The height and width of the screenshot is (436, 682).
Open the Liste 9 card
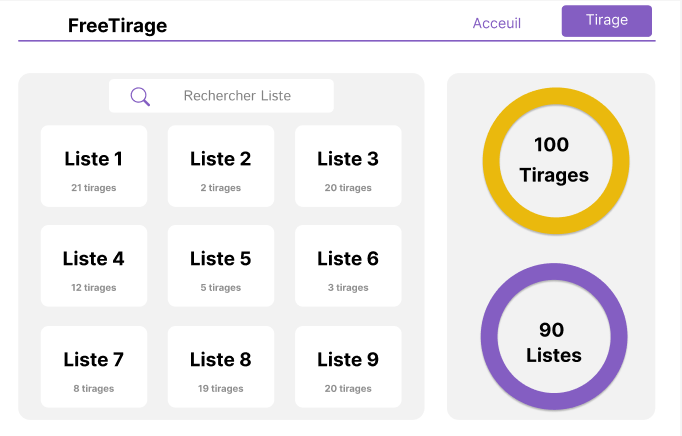coord(348,367)
